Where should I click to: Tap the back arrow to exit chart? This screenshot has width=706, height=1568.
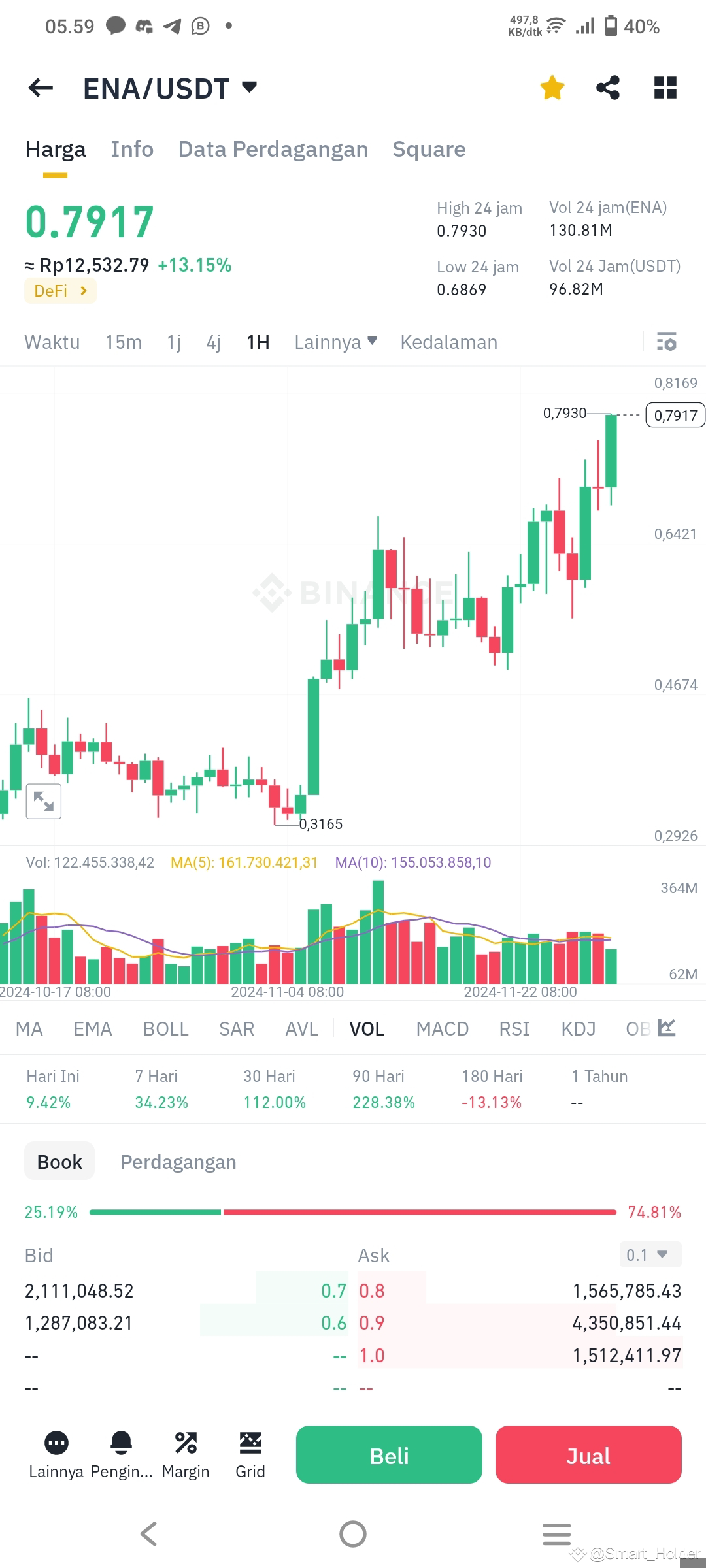41,88
